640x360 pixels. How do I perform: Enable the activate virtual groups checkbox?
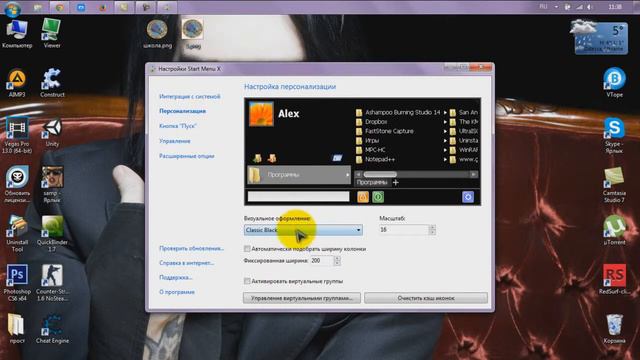(x=247, y=281)
